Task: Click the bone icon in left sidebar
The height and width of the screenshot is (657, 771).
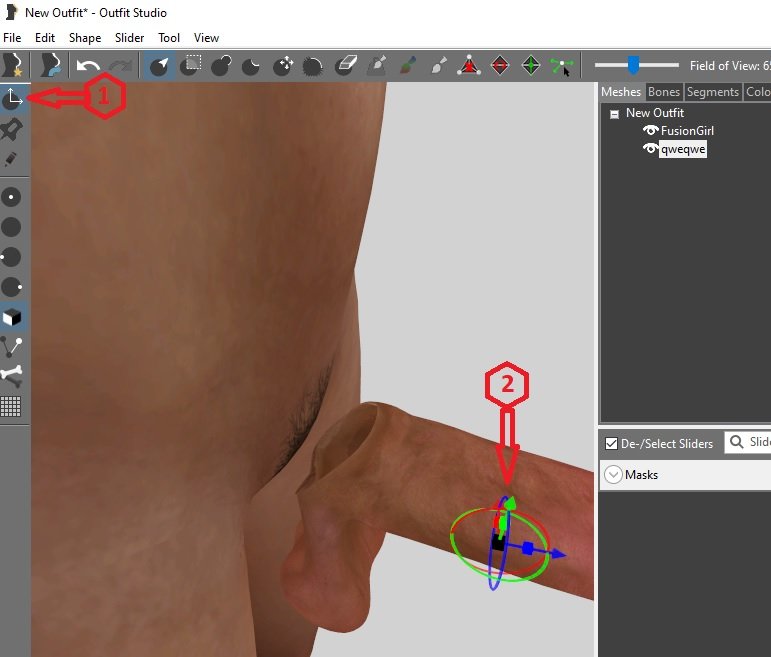Action: click(x=12, y=376)
